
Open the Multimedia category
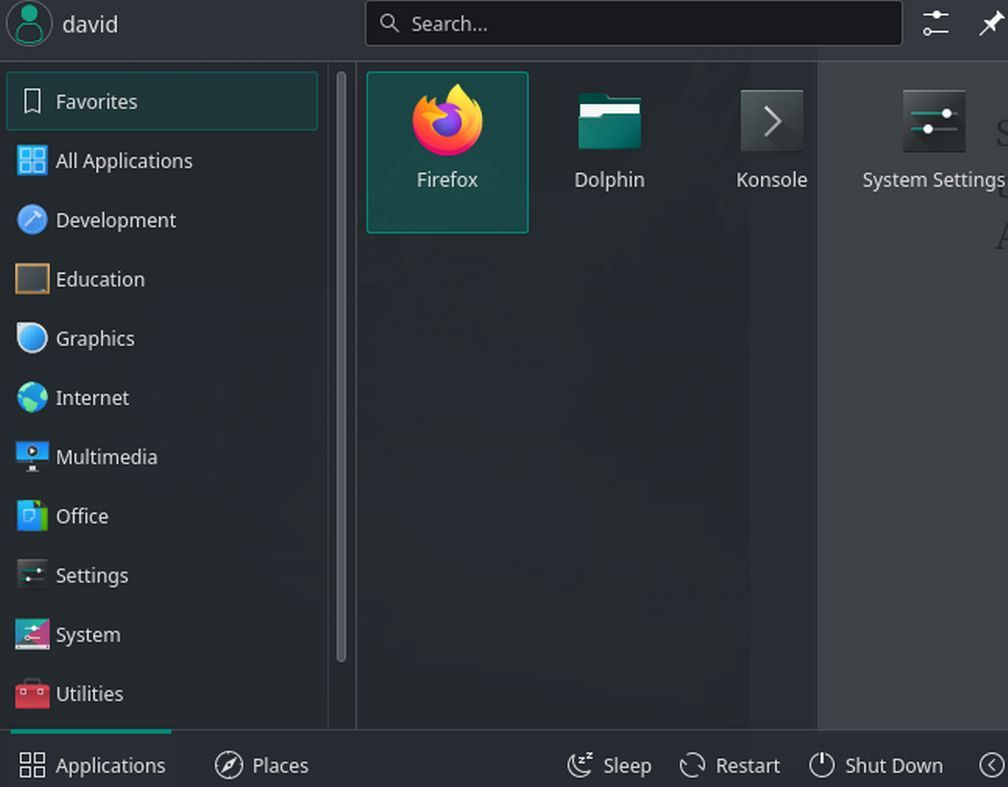click(162, 457)
